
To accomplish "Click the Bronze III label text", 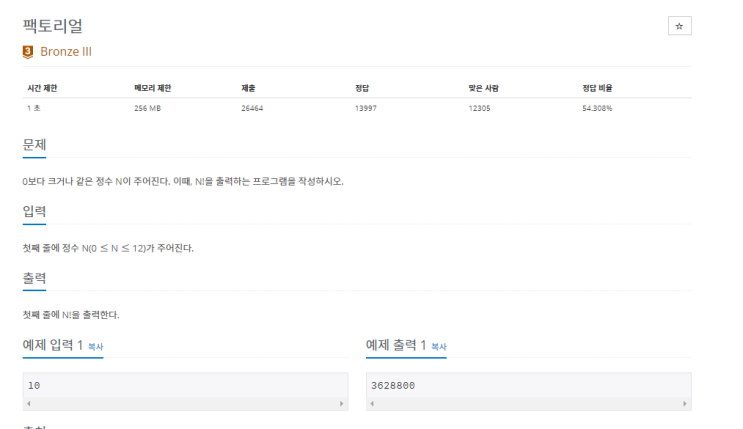I will pos(66,52).
